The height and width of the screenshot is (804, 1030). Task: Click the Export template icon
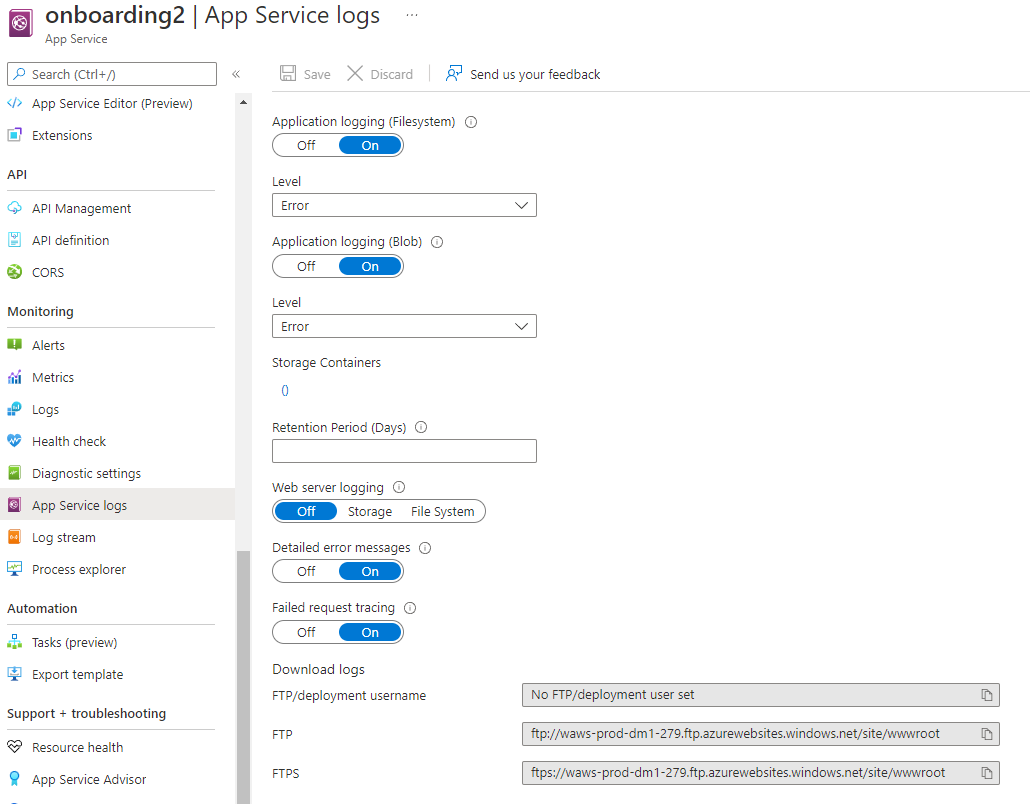(x=14, y=674)
